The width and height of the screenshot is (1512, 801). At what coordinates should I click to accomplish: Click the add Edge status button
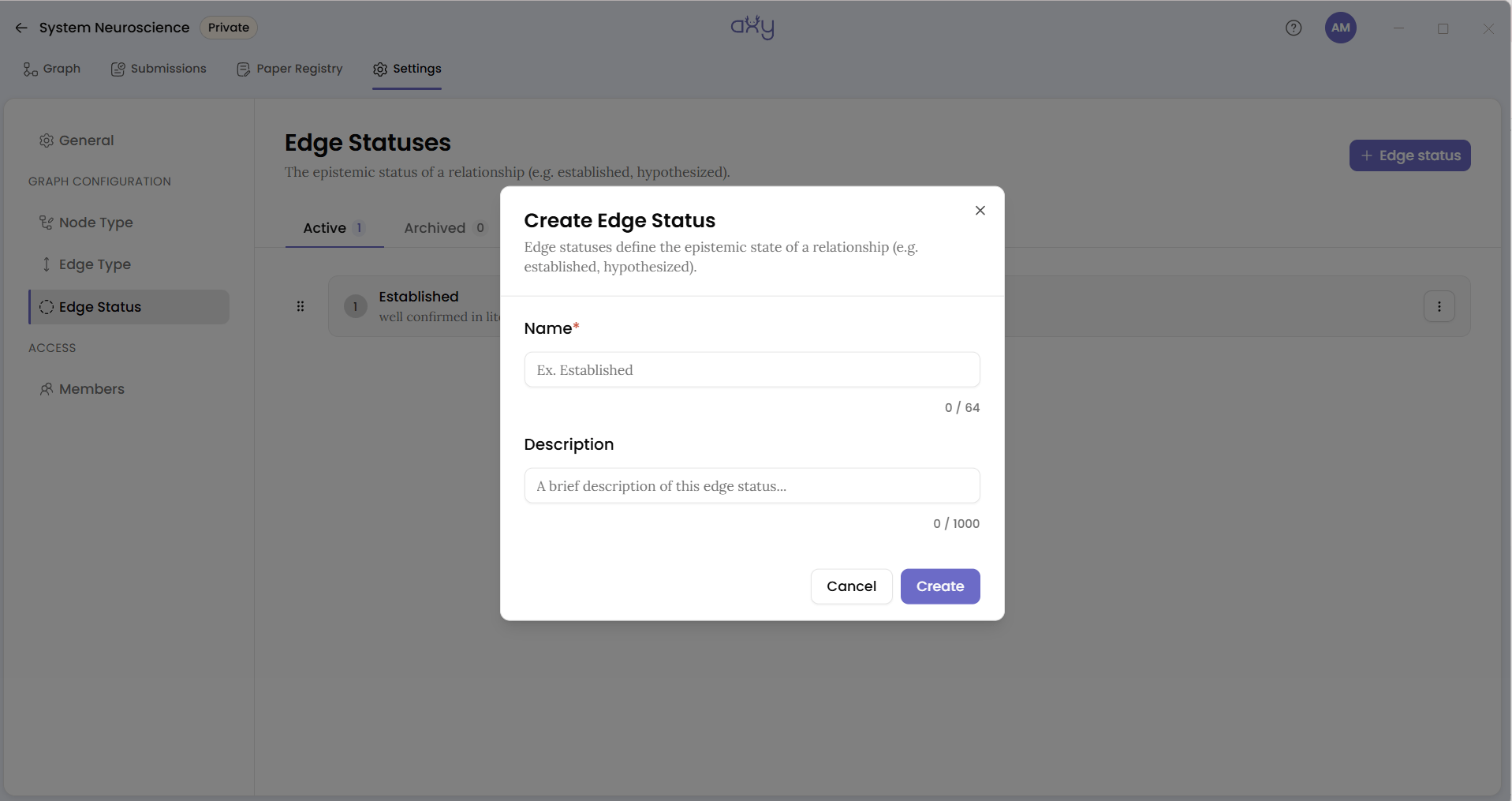pos(1409,155)
